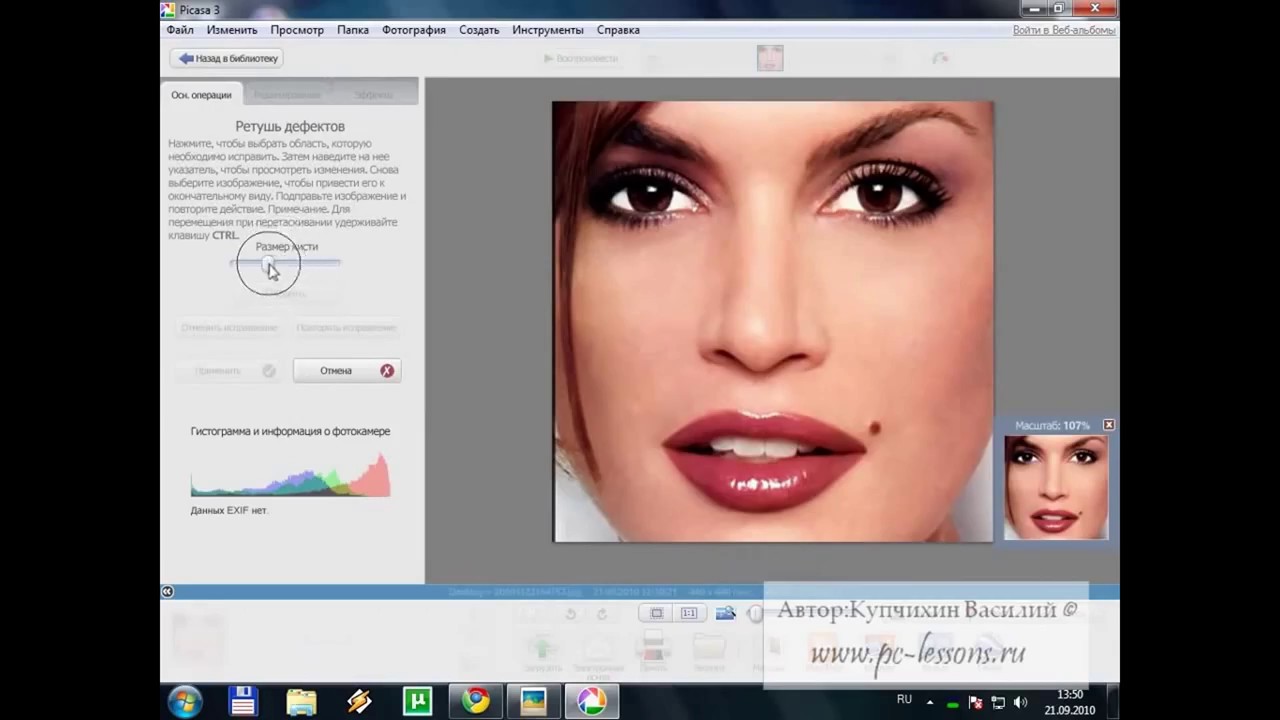Click the dimmed Отменить исправление button
The width and height of the screenshot is (1280, 720).
pos(229,327)
